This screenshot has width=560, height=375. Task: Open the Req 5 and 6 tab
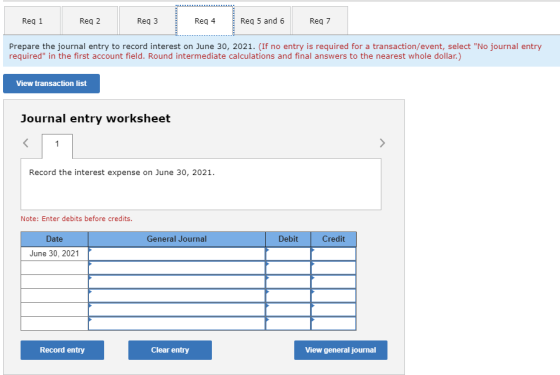262,21
